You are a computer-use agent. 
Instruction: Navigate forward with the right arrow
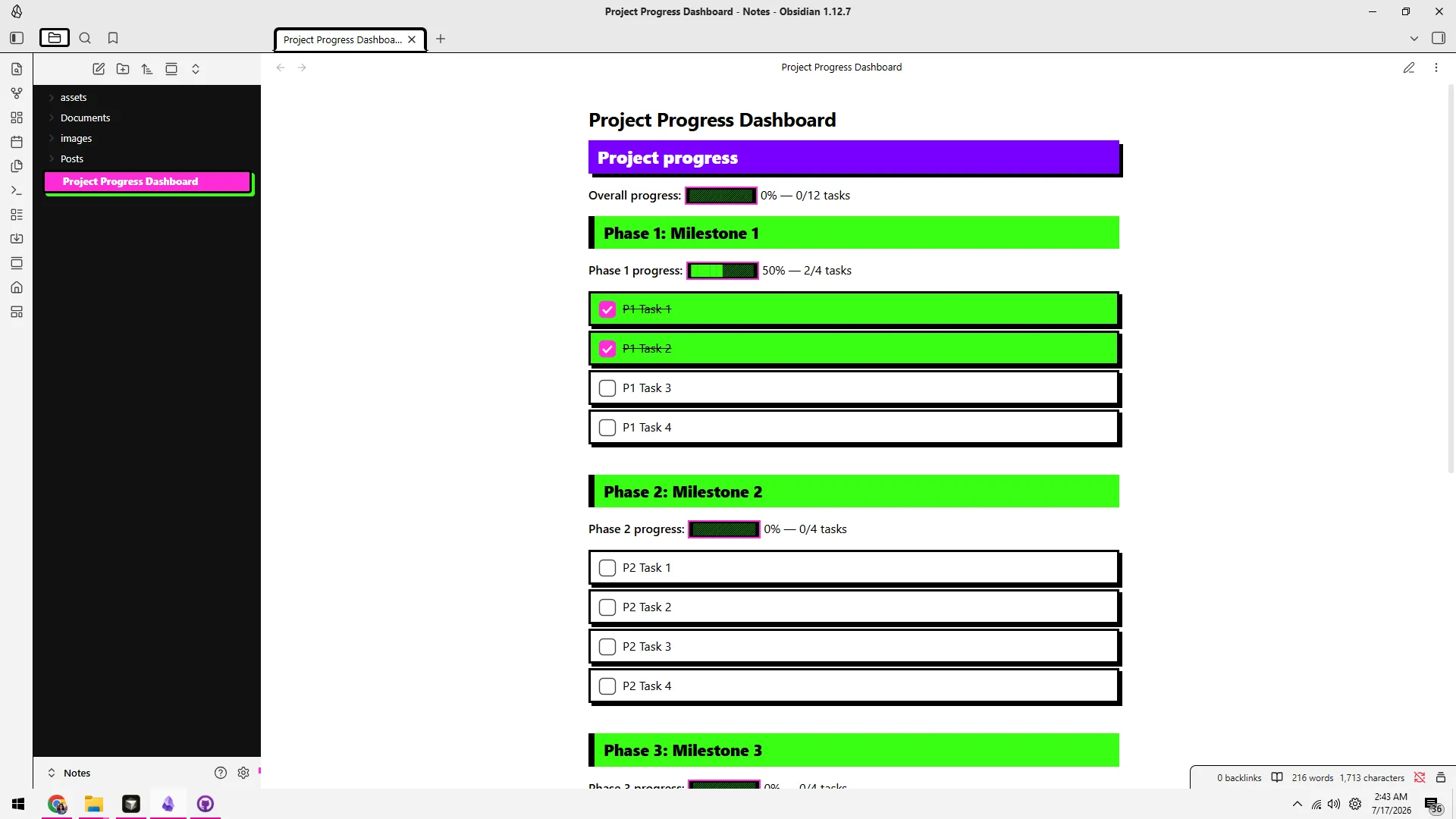click(x=302, y=67)
